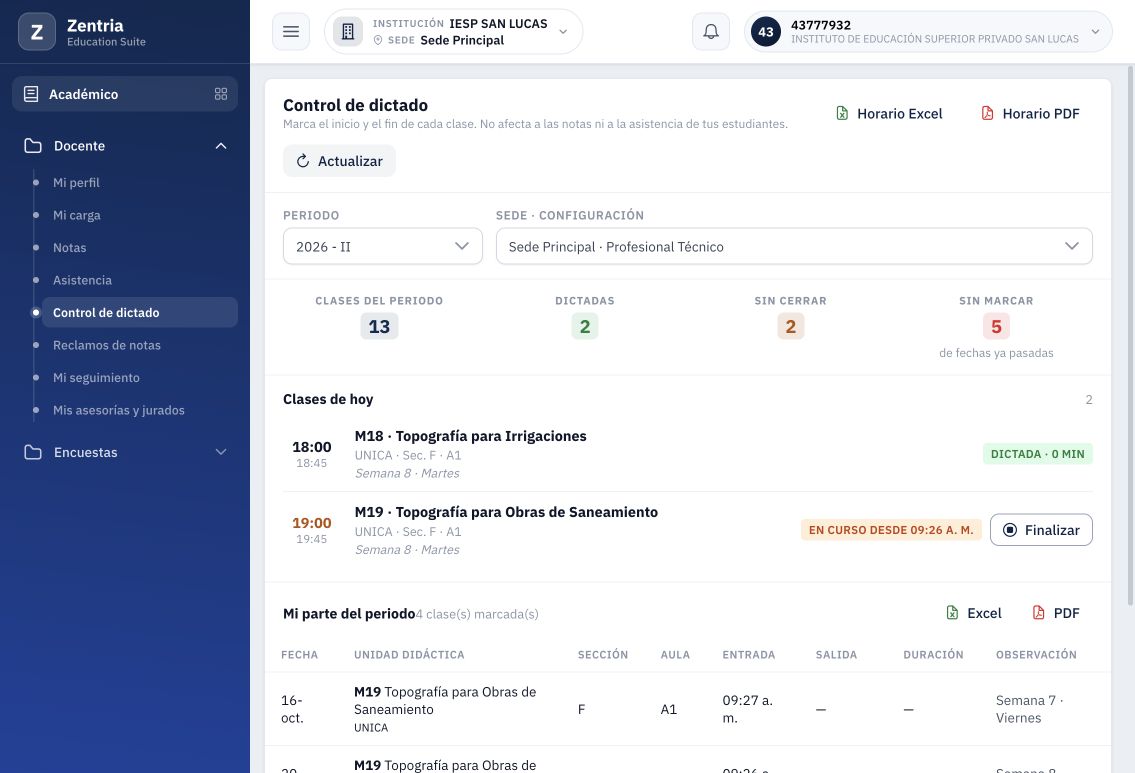Viewport: 1135px width, 773px height.
Task: Download schedule via Horario PDF
Action: tap(1031, 114)
